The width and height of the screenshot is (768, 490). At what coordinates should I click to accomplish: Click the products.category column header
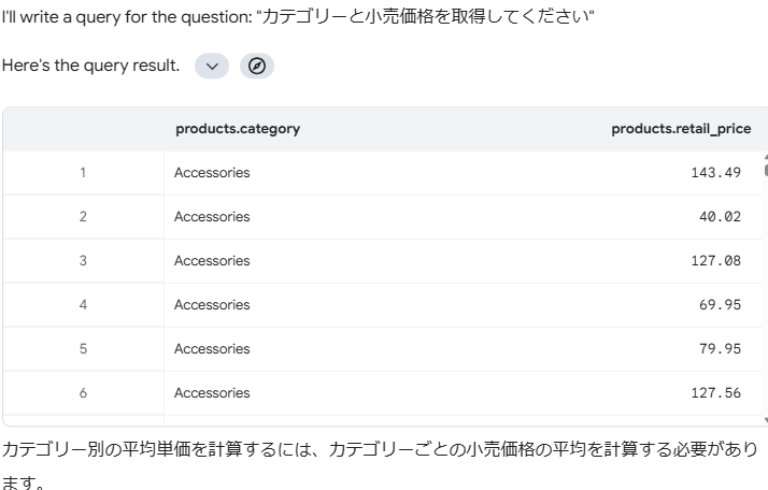(x=238, y=129)
